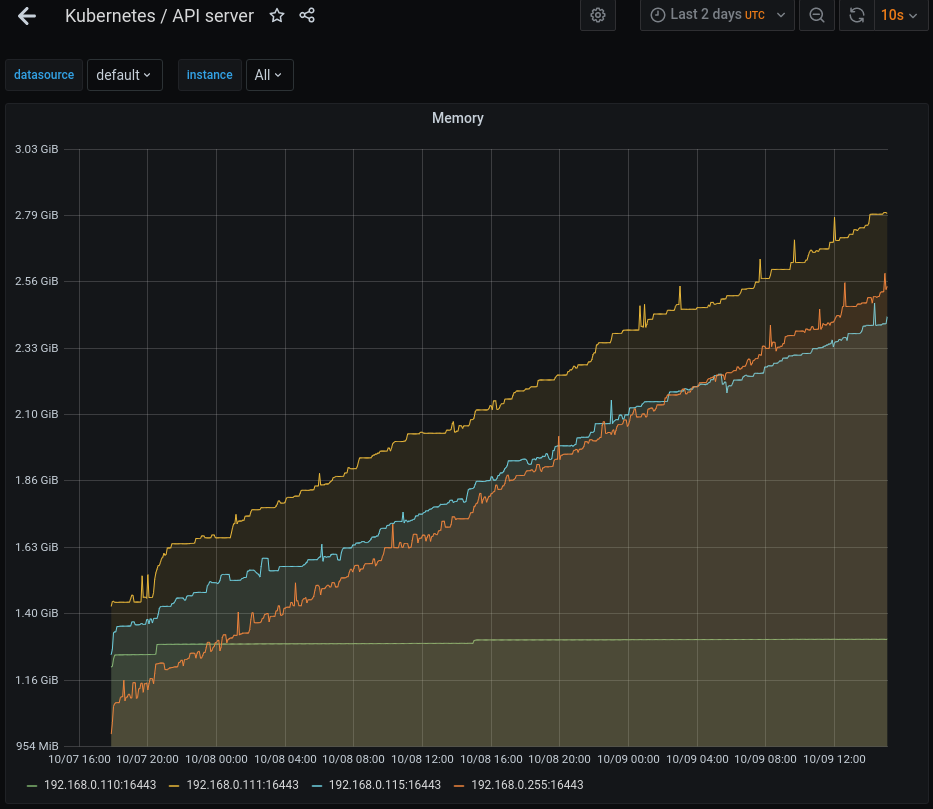Click the 1.63 GiB y-axis label
Viewport: 933px width, 809px height.
point(36,547)
